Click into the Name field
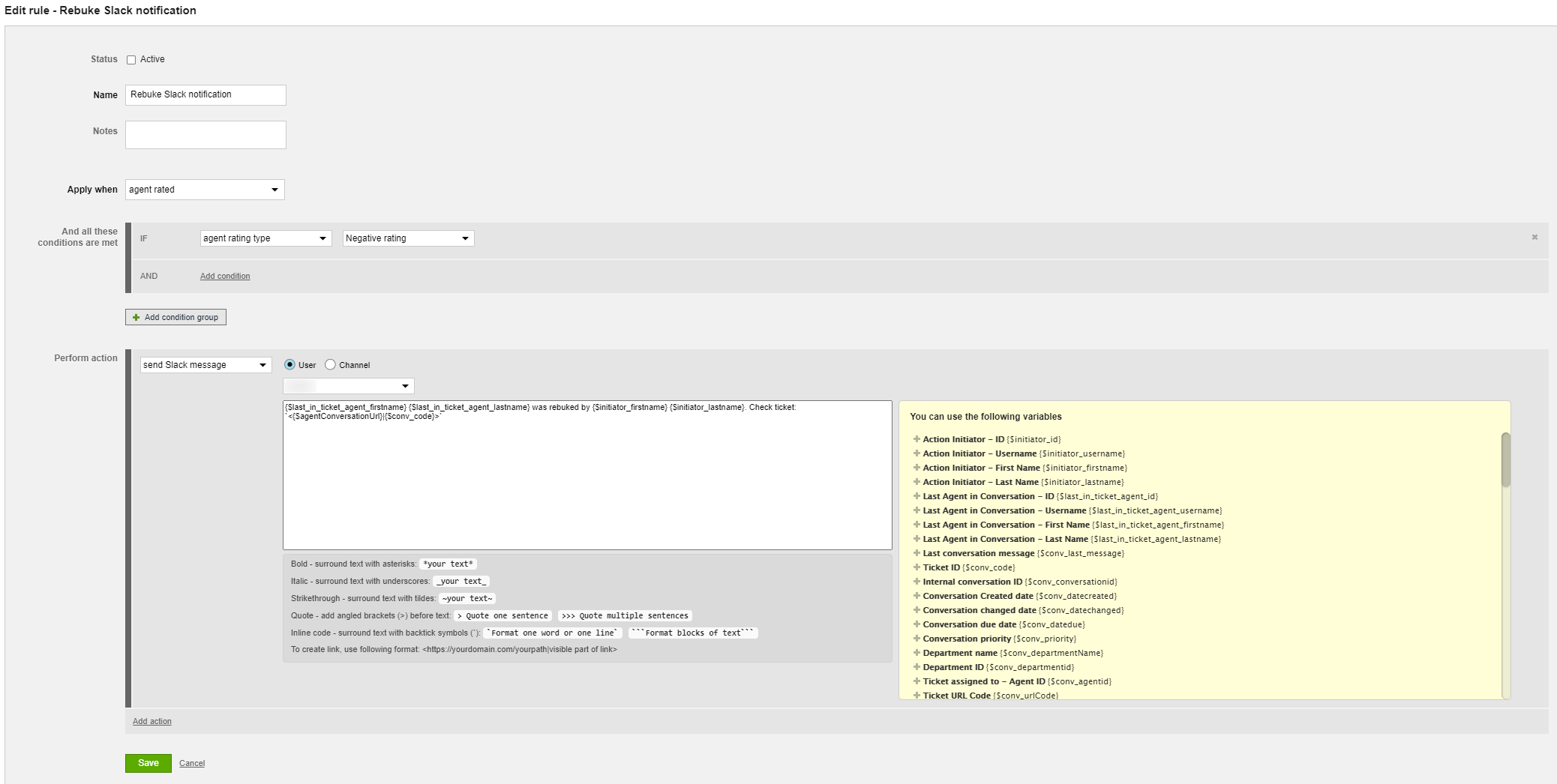The height and width of the screenshot is (784, 1557). point(205,95)
